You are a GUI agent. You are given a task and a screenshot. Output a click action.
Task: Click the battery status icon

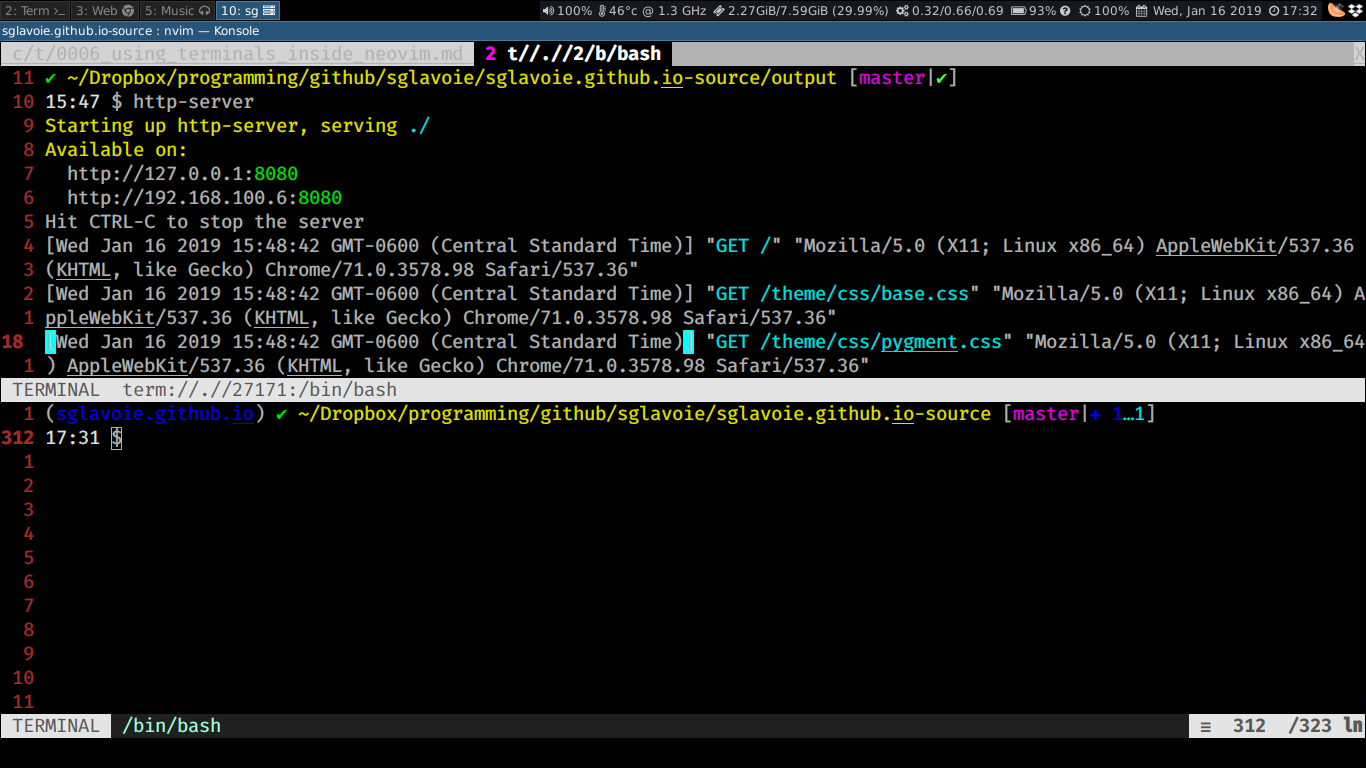pyautogui.click(x=1018, y=11)
